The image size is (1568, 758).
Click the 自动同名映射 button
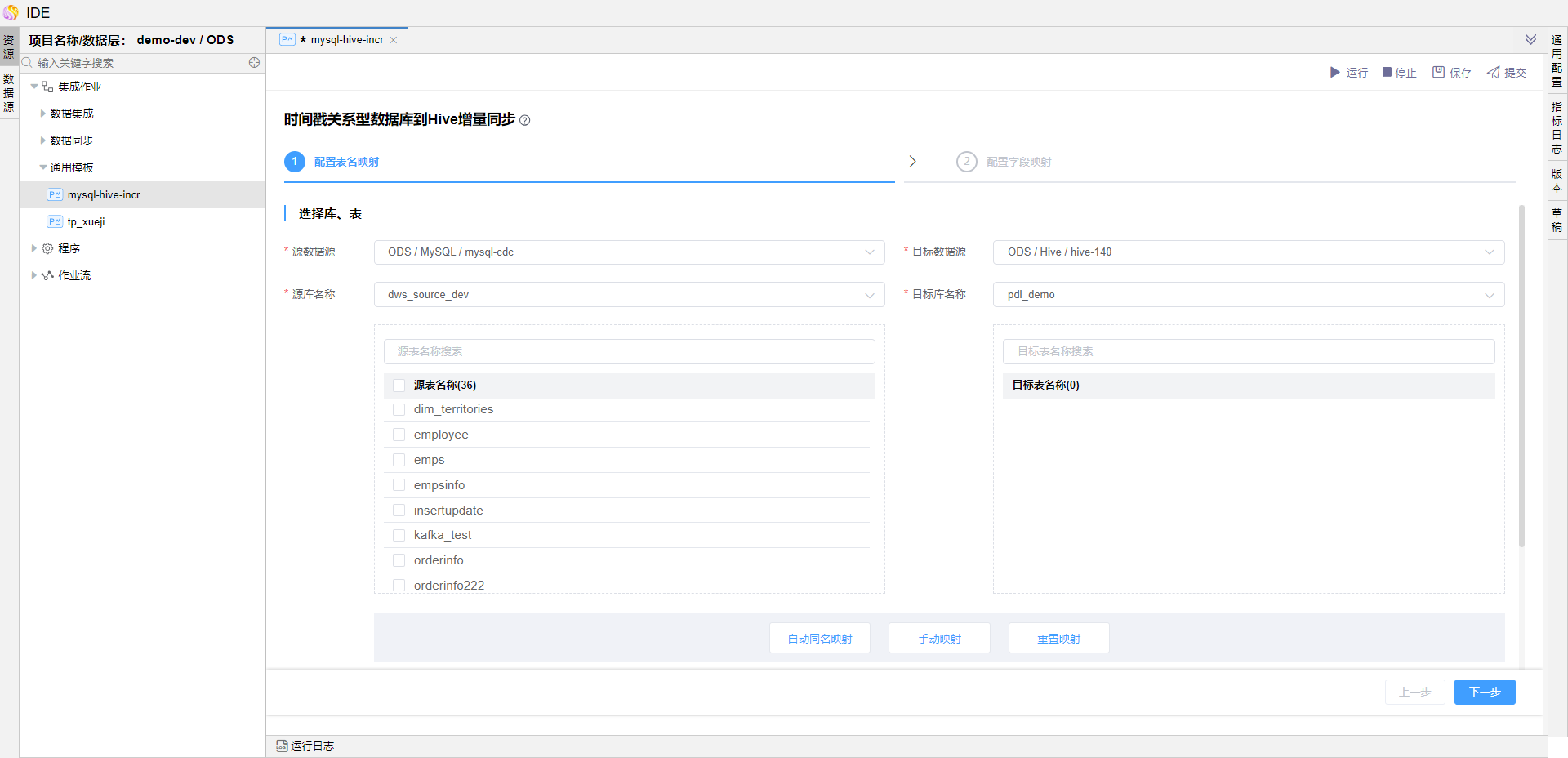click(x=819, y=639)
